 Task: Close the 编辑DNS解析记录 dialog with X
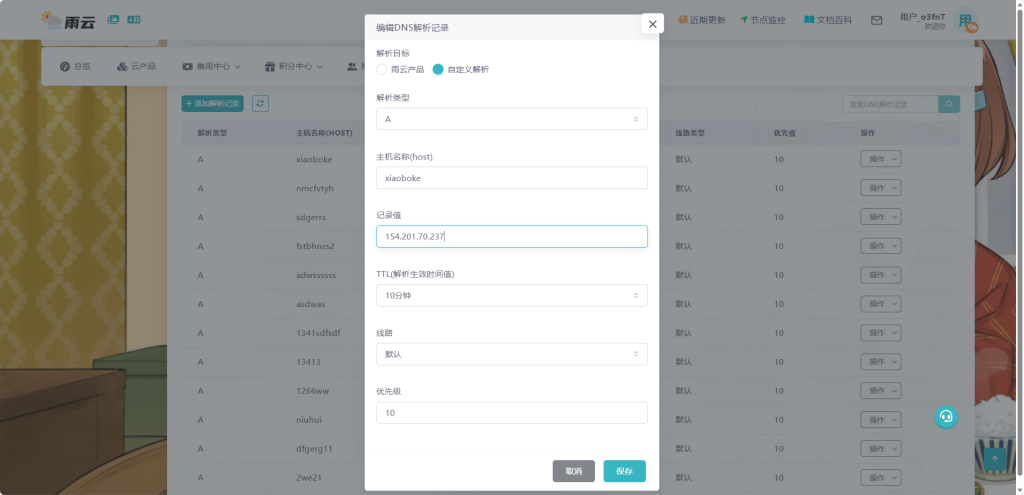tap(652, 24)
